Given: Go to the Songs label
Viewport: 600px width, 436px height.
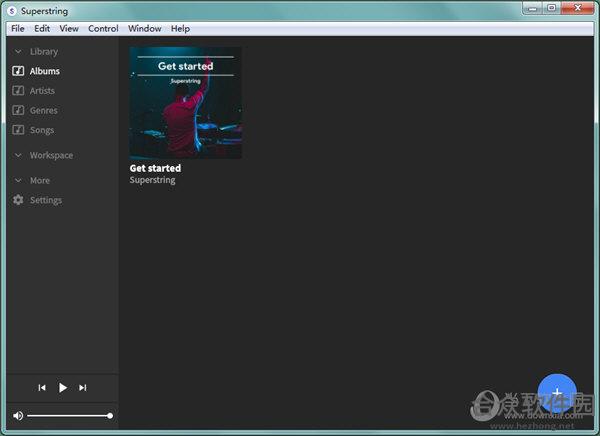Looking at the screenshot, I should 42,131.
